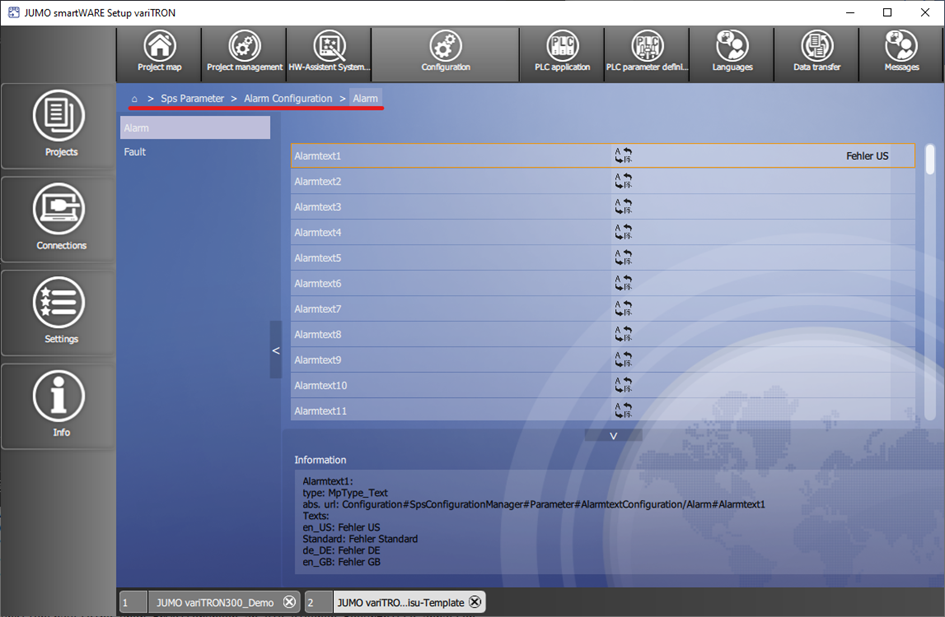Click the Projects sidebar button
This screenshot has height=617, width=945.
coord(60,126)
